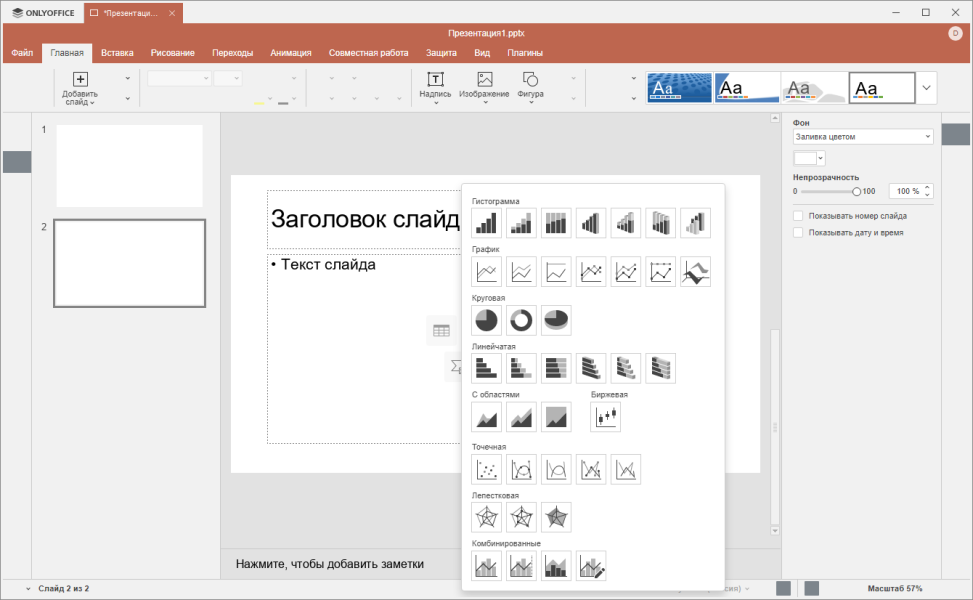Image resolution: width=973 pixels, height=600 pixels.
Task: Open the Файл menu
Action: pyautogui.click(x=22, y=53)
